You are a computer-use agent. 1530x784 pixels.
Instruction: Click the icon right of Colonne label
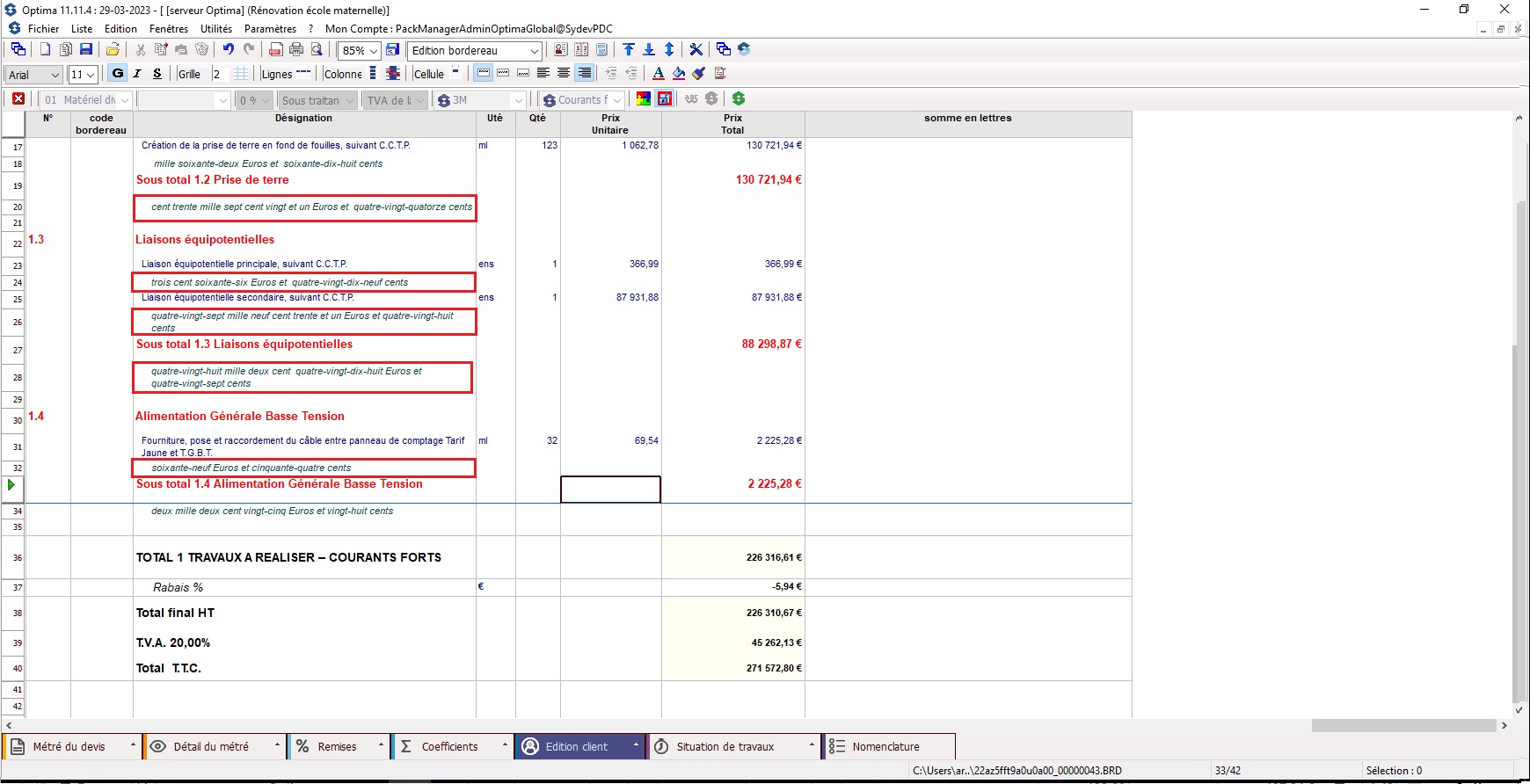pyautogui.click(x=373, y=74)
